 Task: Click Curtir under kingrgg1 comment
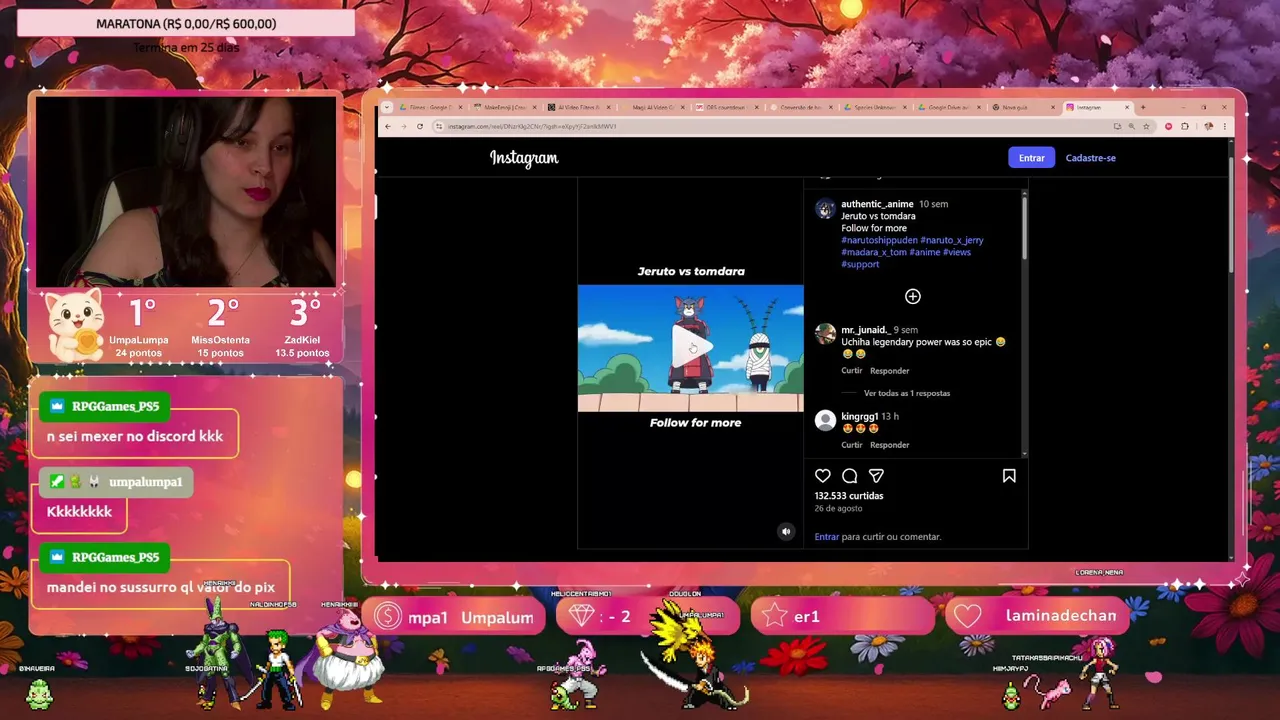tap(851, 445)
